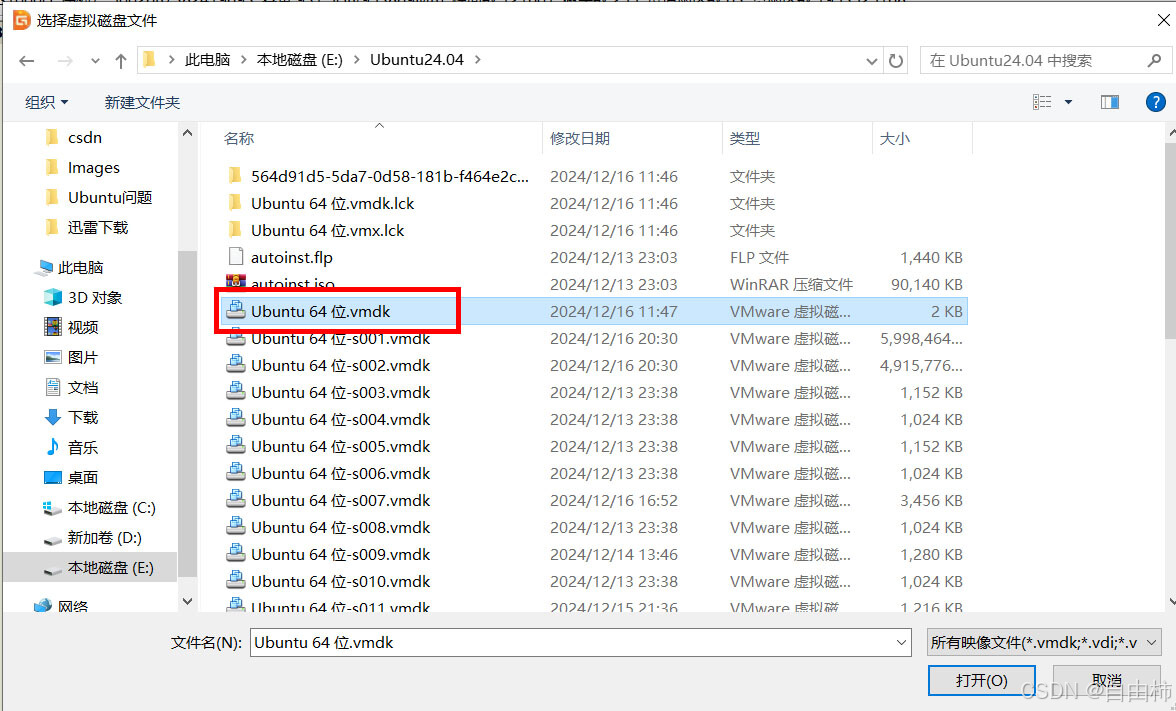The width and height of the screenshot is (1176, 711).
Task: Select 此电脑 in the navigation pane
Action: pos(80,268)
